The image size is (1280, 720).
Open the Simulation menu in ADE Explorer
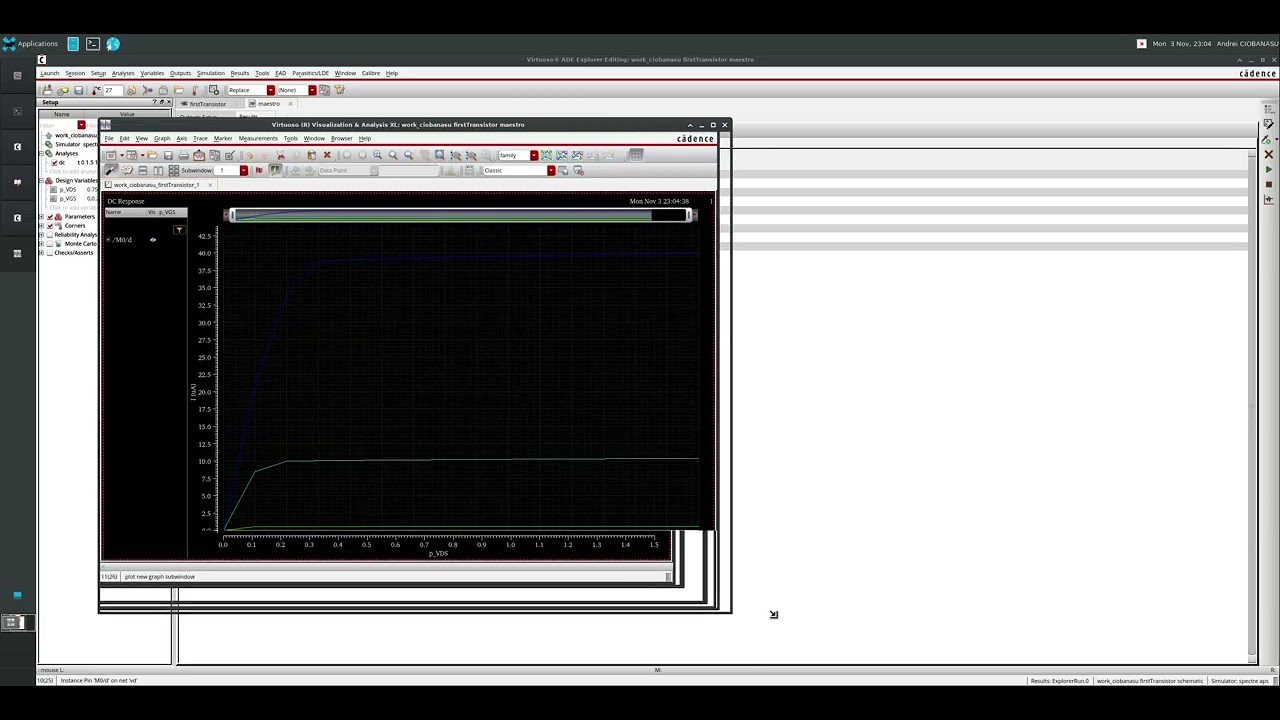[x=211, y=73]
